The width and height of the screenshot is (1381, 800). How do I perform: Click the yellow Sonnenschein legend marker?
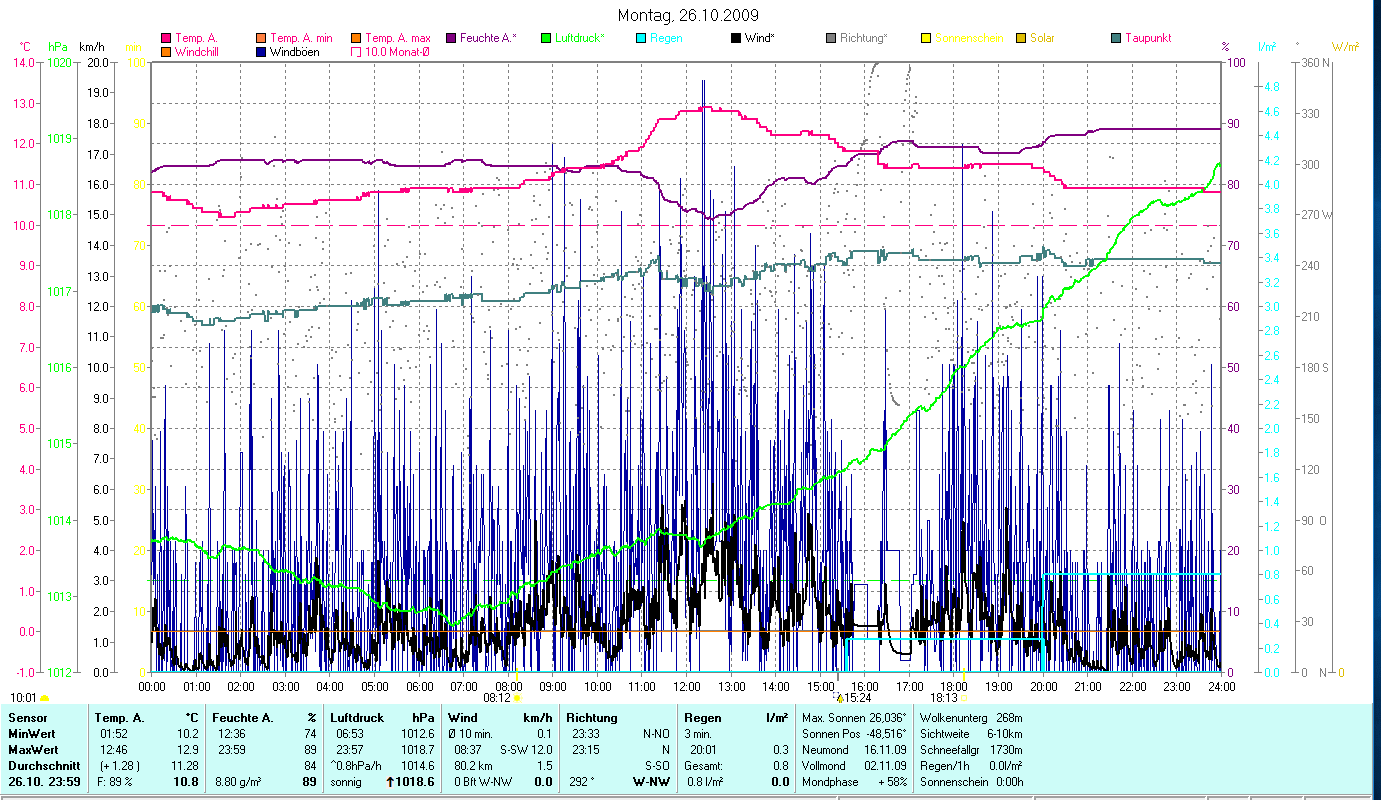point(926,38)
